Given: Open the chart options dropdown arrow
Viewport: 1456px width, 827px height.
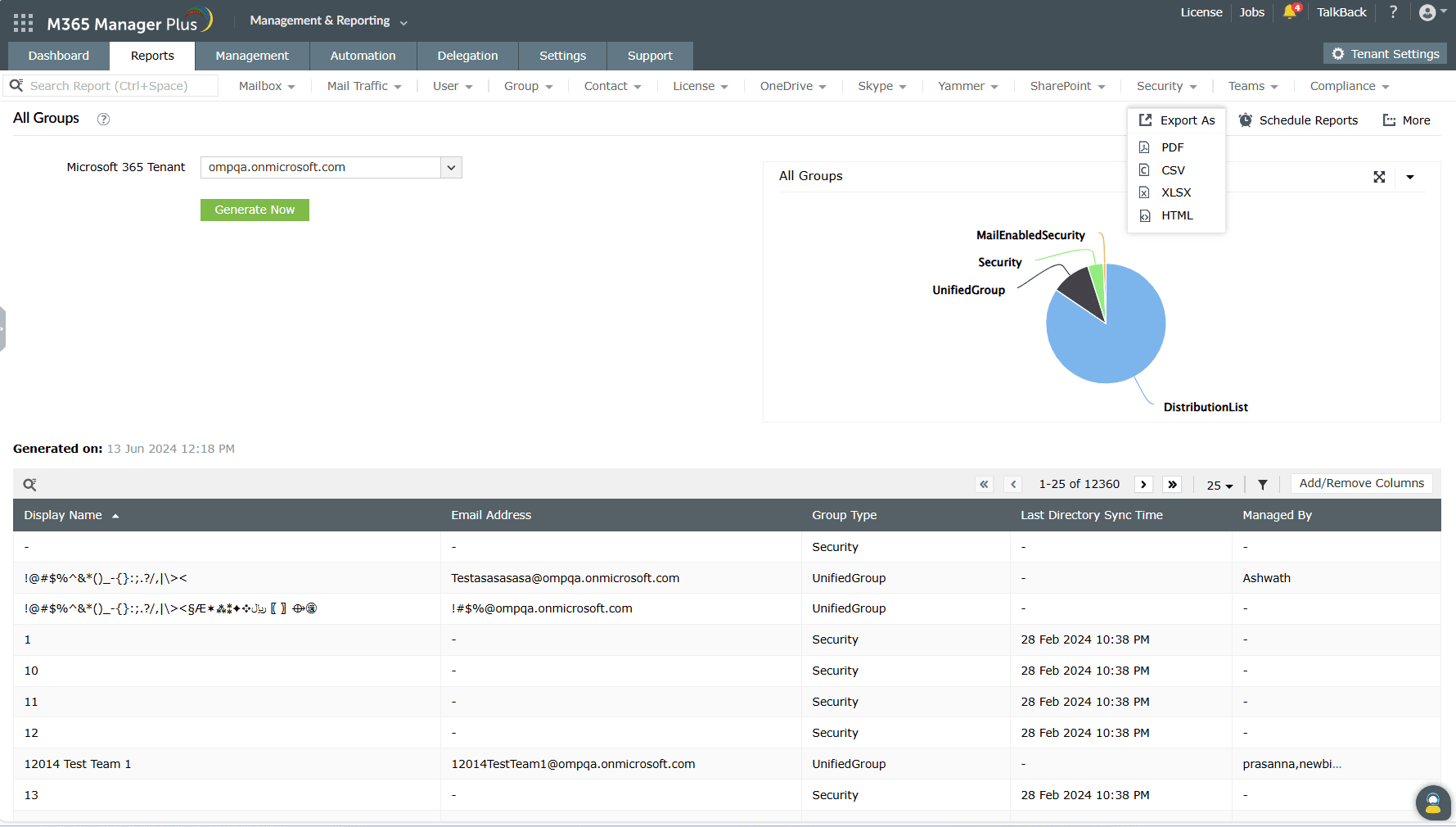Looking at the screenshot, I should [1410, 177].
